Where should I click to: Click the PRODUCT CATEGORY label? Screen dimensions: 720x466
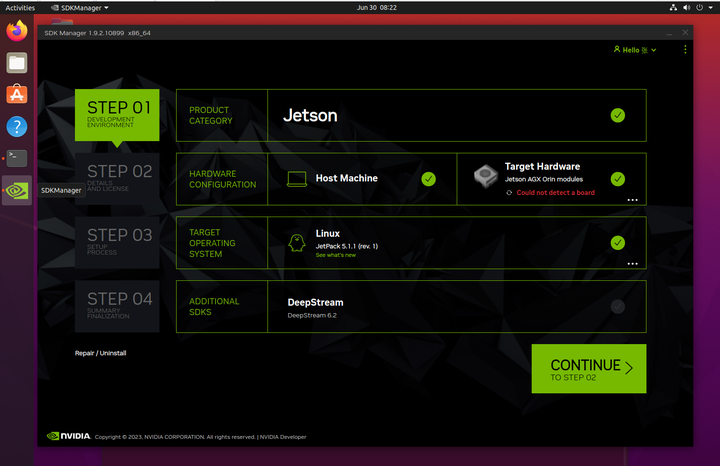pyautogui.click(x=211, y=115)
